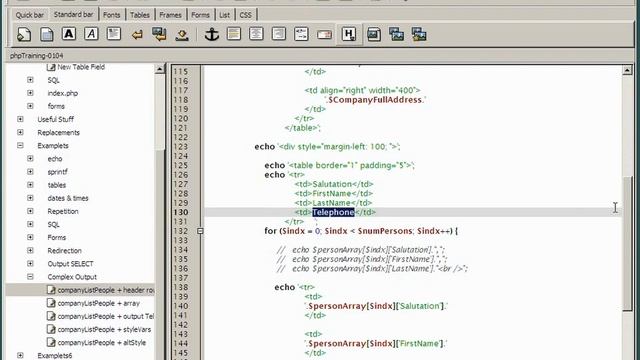The width and height of the screenshot is (640, 360).
Task: Collapse the for-loop fold marker at line 132
Action: [x=200, y=231]
